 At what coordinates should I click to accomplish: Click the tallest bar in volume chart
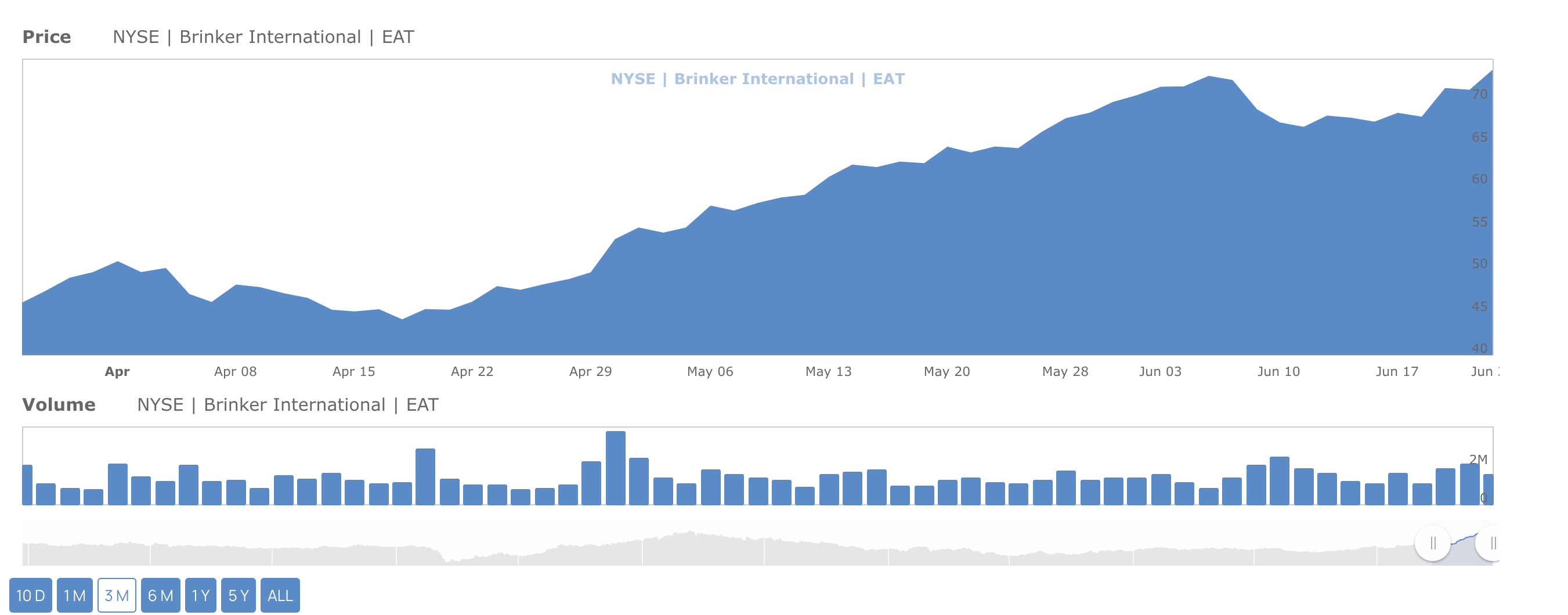click(x=615, y=467)
